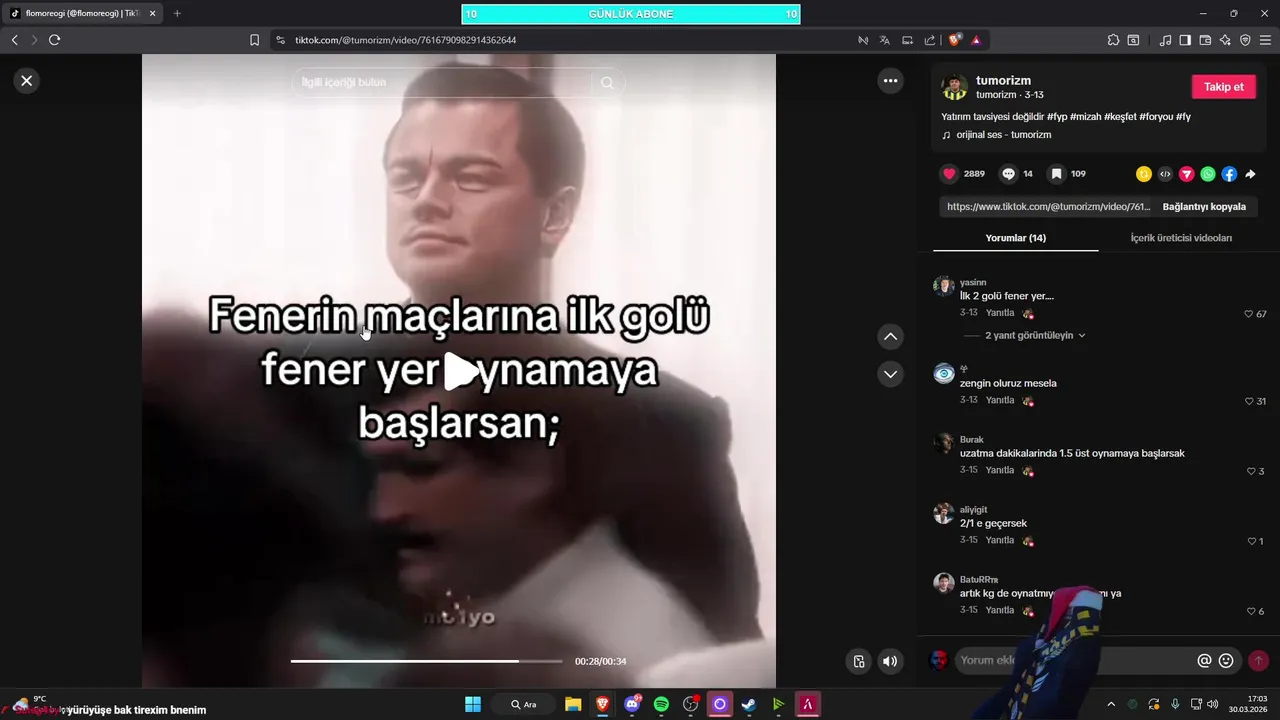The width and height of the screenshot is (1280, 720).
Task: Open Discord from the taskbar
Action: 632,704
